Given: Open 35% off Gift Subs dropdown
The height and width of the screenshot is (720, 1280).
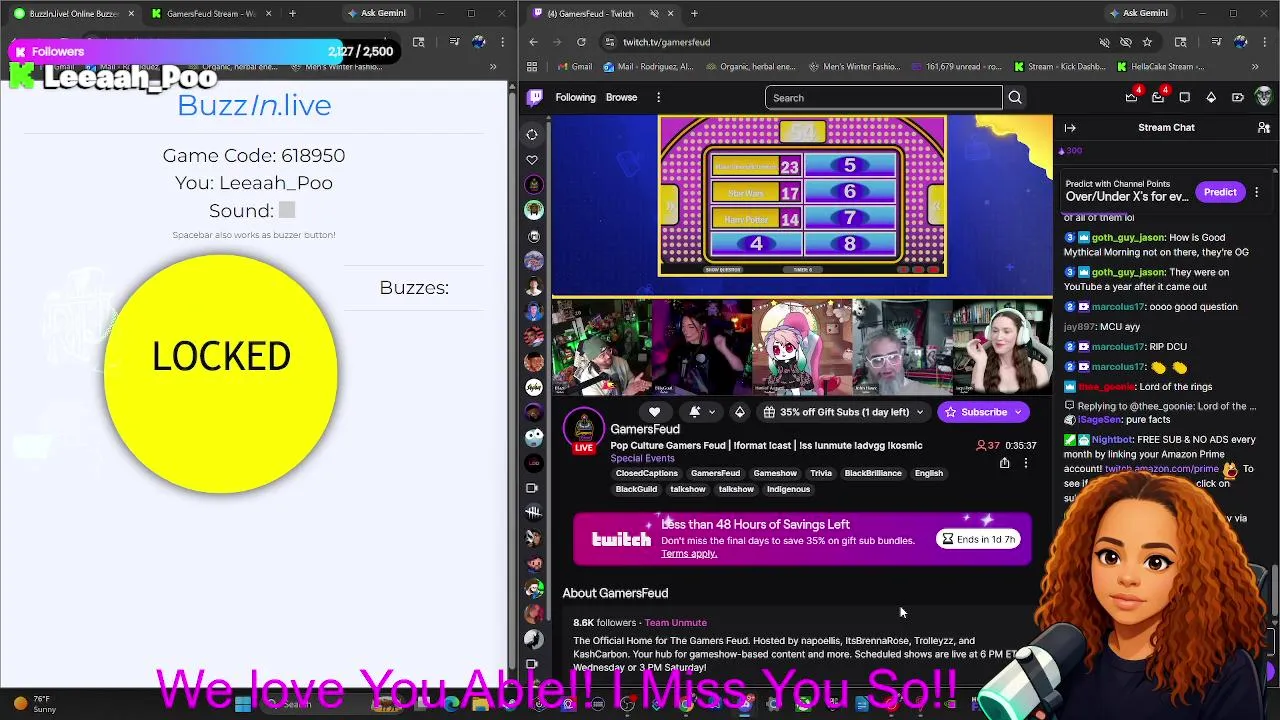Looking at the screenshot, I should (844, 412).
